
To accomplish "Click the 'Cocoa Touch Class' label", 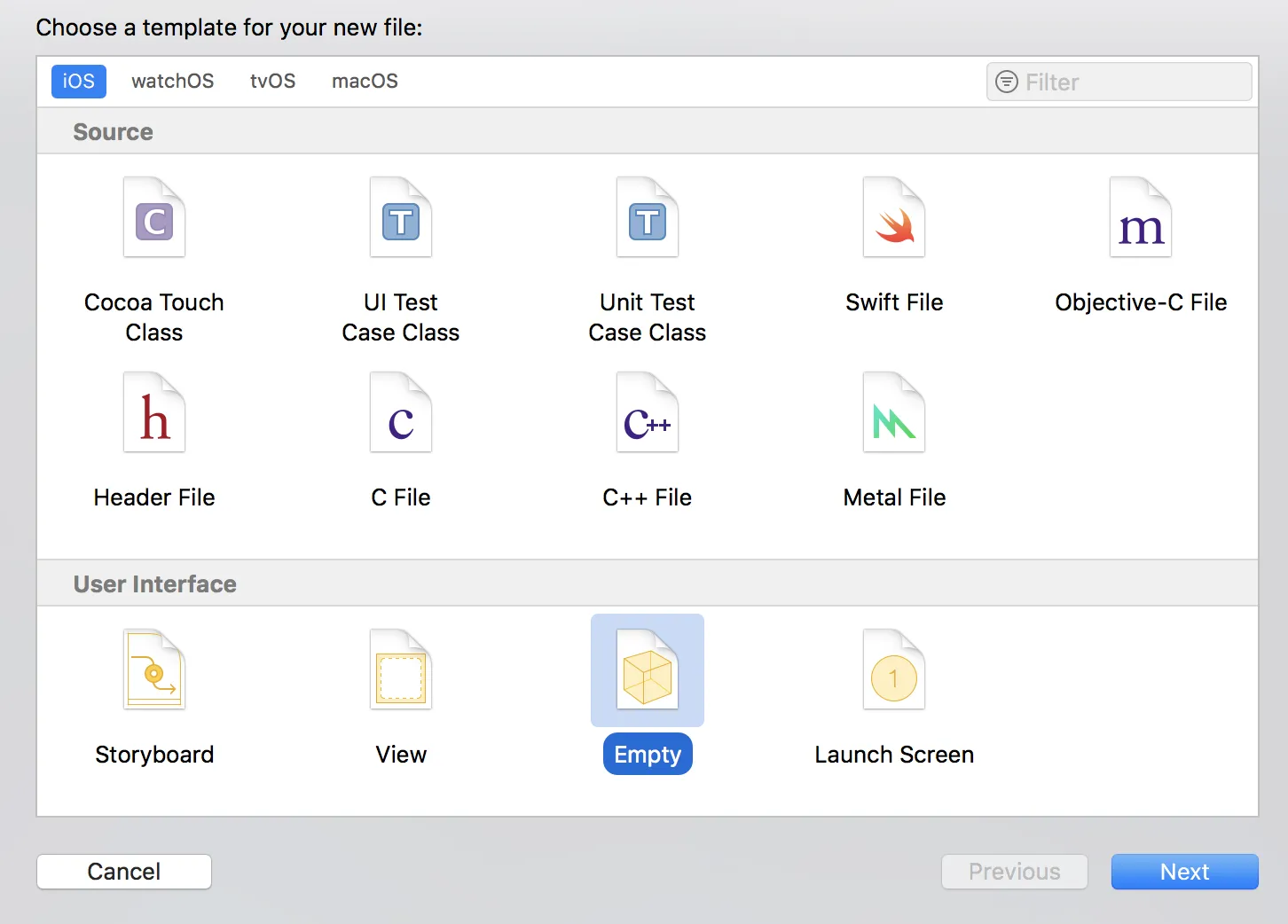I will 154,317.
